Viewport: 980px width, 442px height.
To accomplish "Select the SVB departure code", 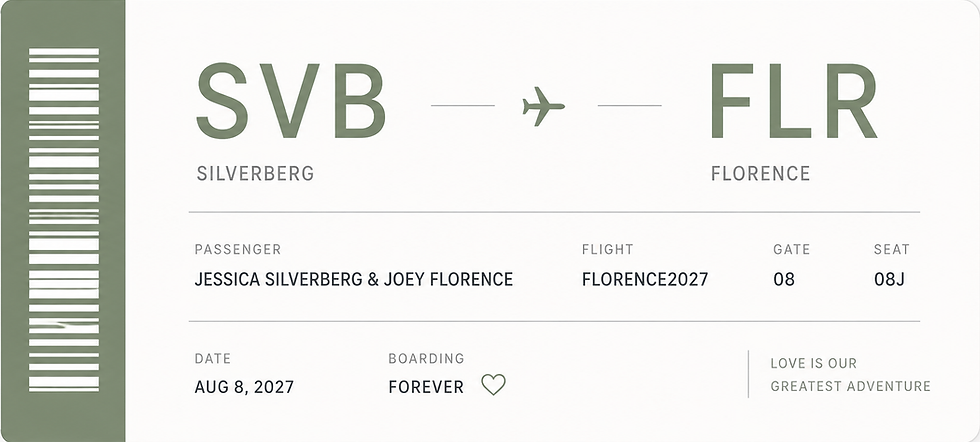I will coord(291,101).
